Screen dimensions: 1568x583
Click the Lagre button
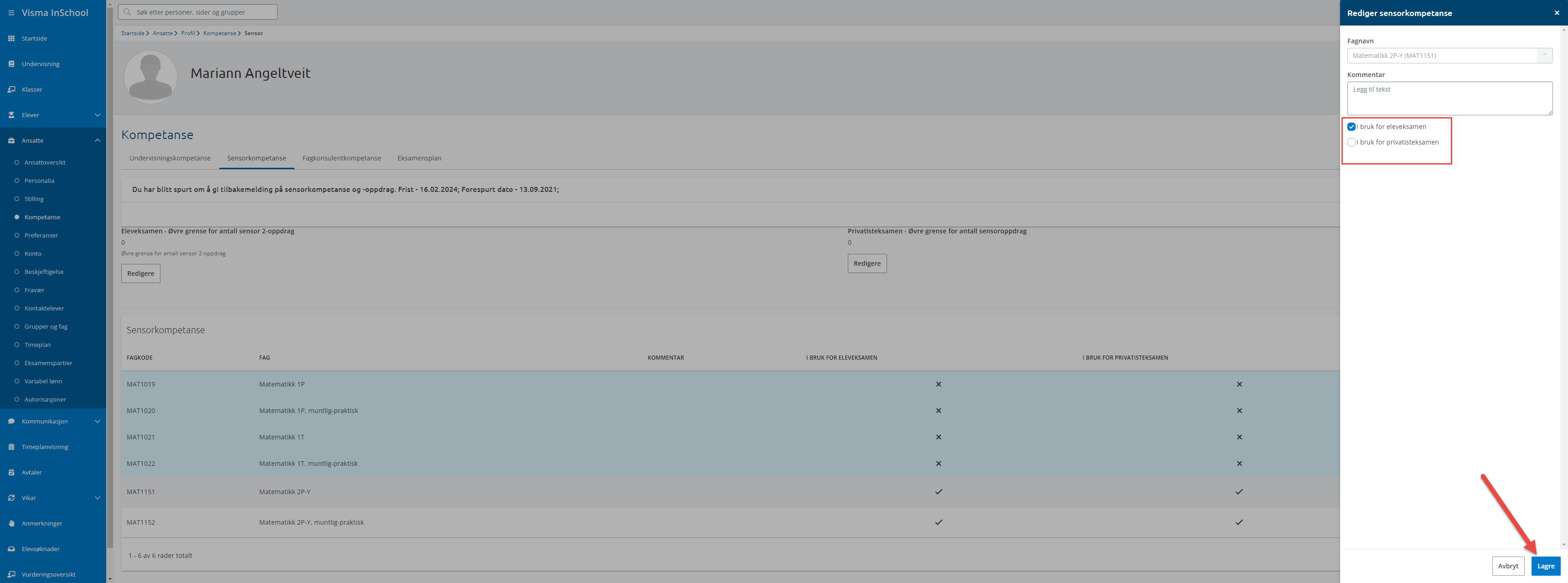point(1546,566)
